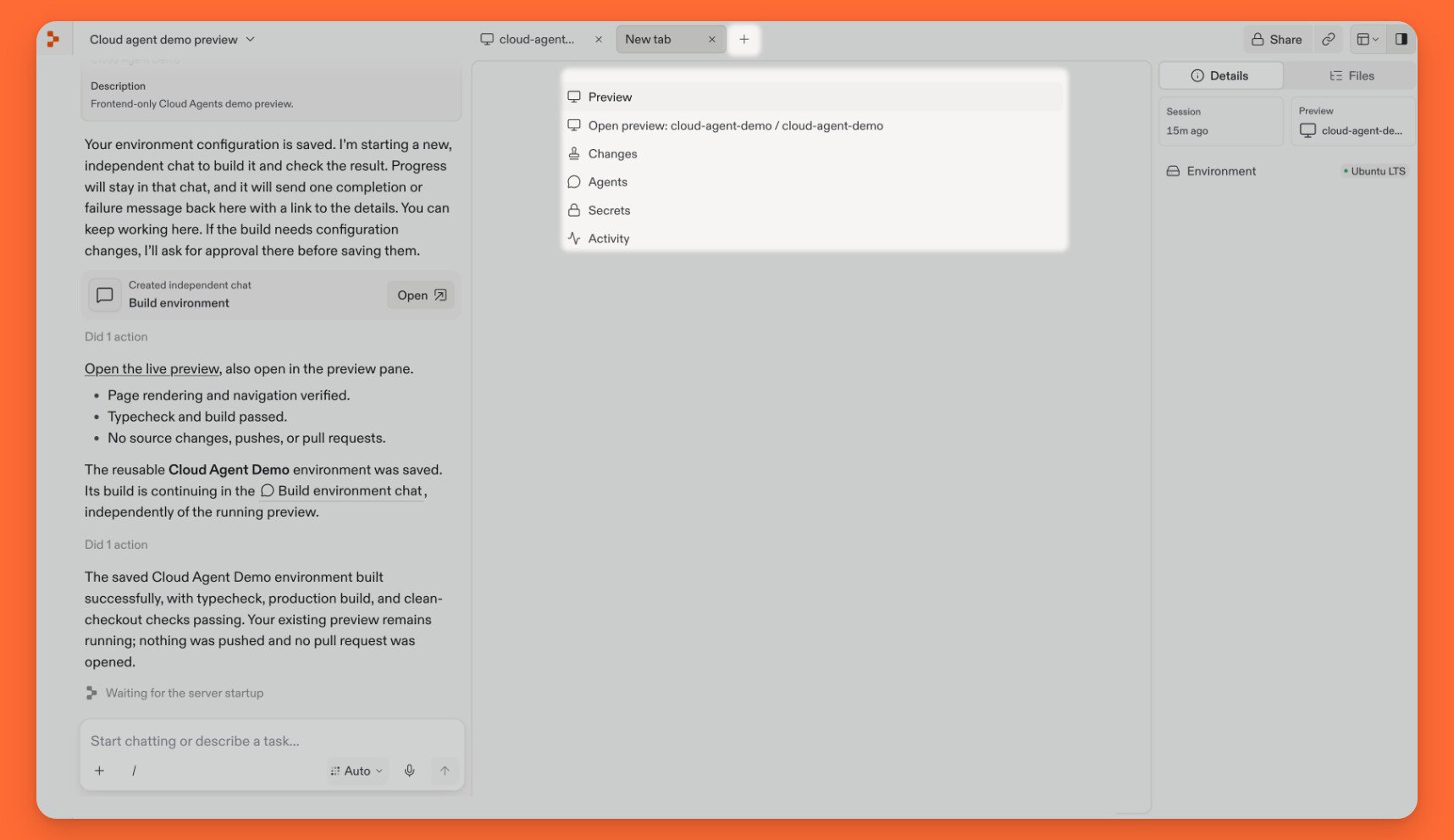Click the plus attach icon in composer

click(99, 771)
